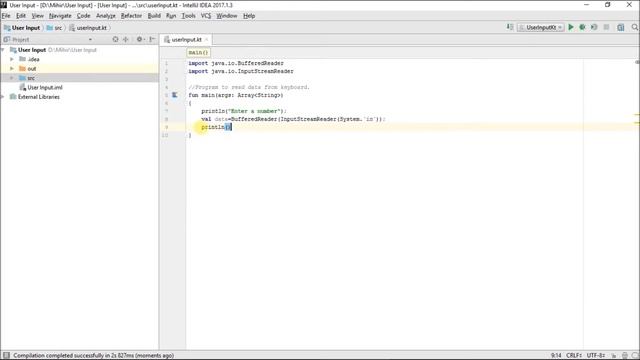Open the UserInputKt run configuration dropdown
Viewport: 640px width, 360px height.
(541, 27)
